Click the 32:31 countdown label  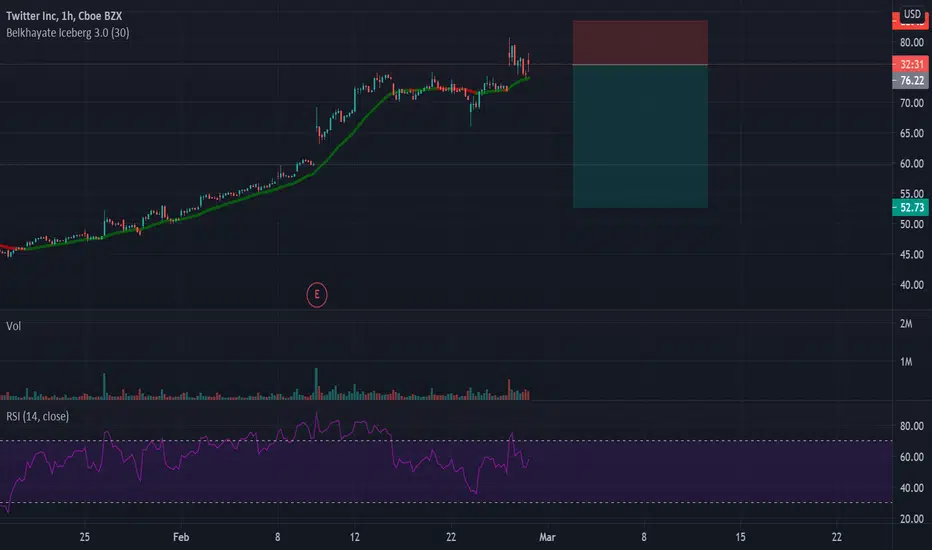click(911, 64)
